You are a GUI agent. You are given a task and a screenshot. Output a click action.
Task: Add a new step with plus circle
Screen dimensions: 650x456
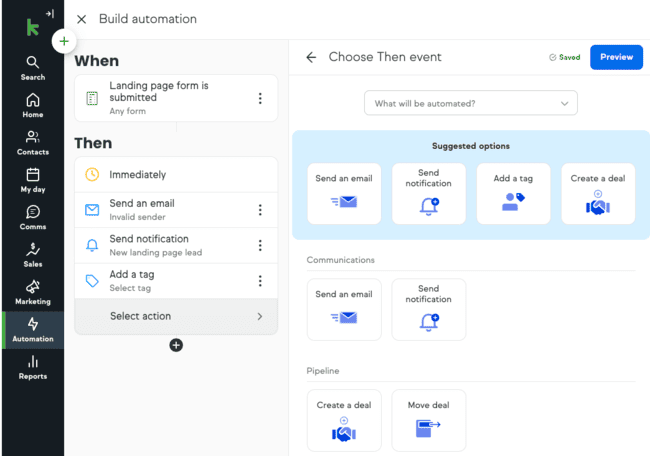point(176,345)
